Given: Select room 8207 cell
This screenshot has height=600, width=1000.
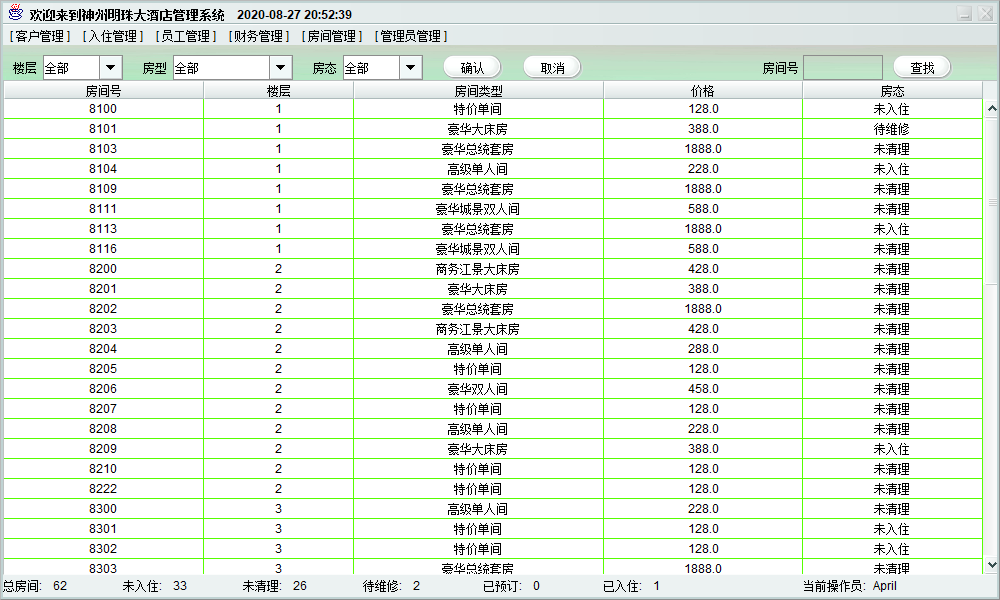Looking at the screenshot, I should [103, 409].
